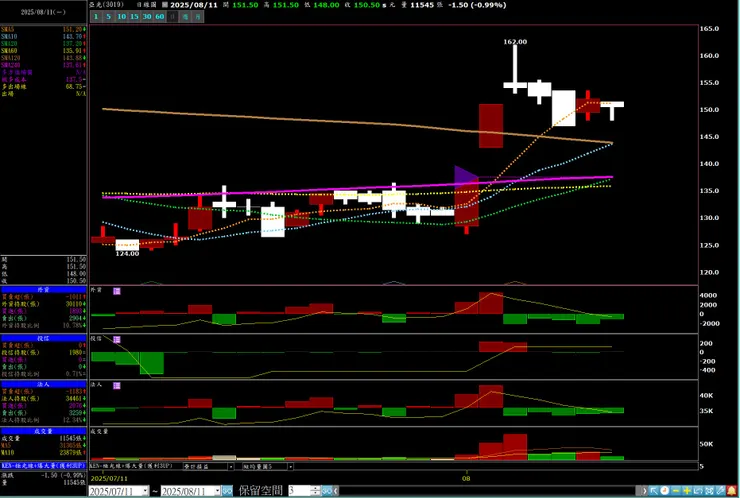Click the plus zoom-in icon
The width and height of the screenshot is (740, 498).
click(687, 491)
